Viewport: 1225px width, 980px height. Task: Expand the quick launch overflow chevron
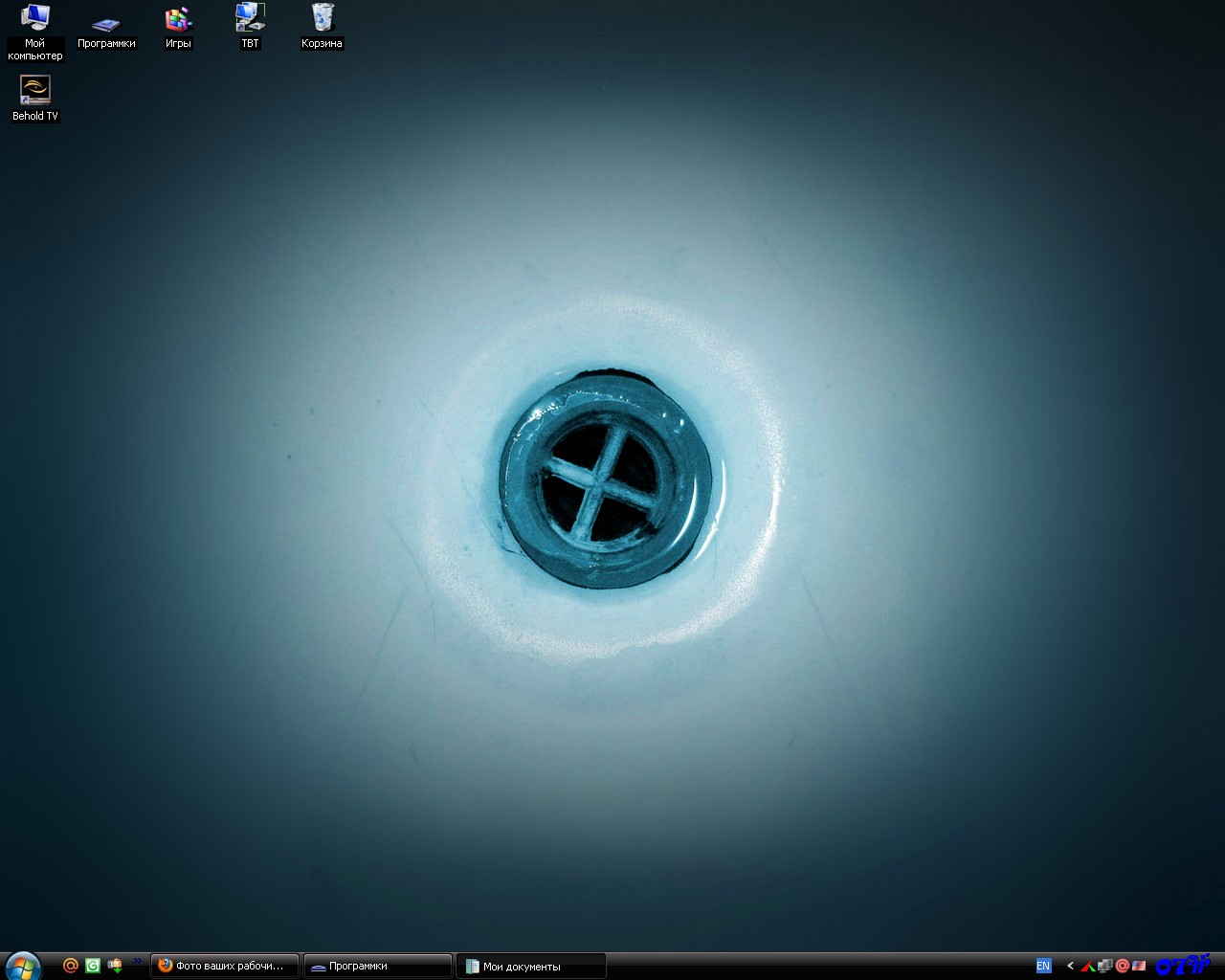[137, 961]
